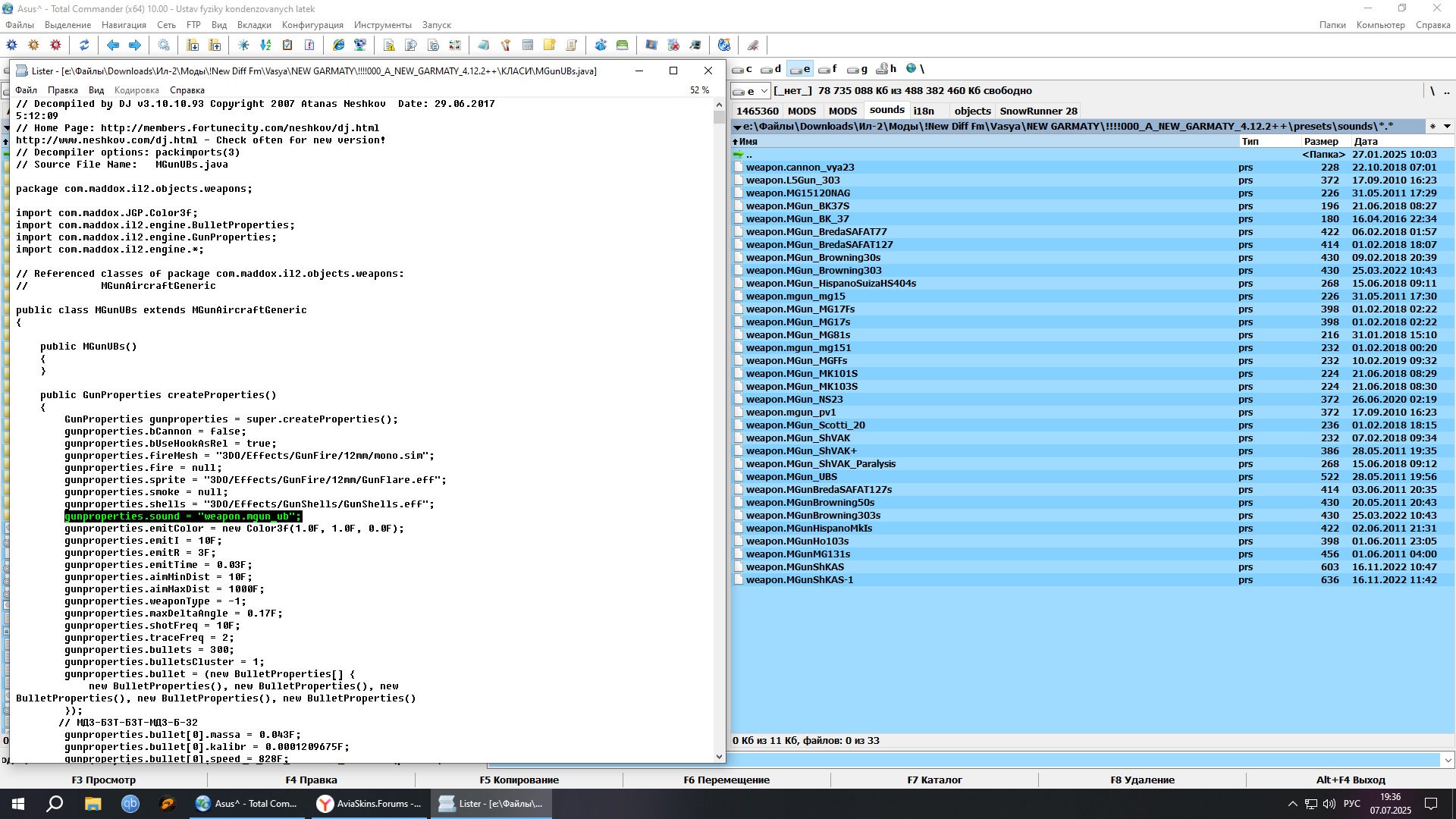1456x819 pixels.
Task: Click the clipboard toolbar icon
Action: 287,45
